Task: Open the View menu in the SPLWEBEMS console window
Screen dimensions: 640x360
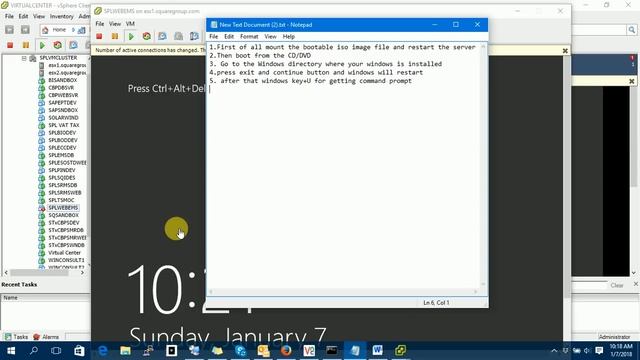Action: point(115,24)
